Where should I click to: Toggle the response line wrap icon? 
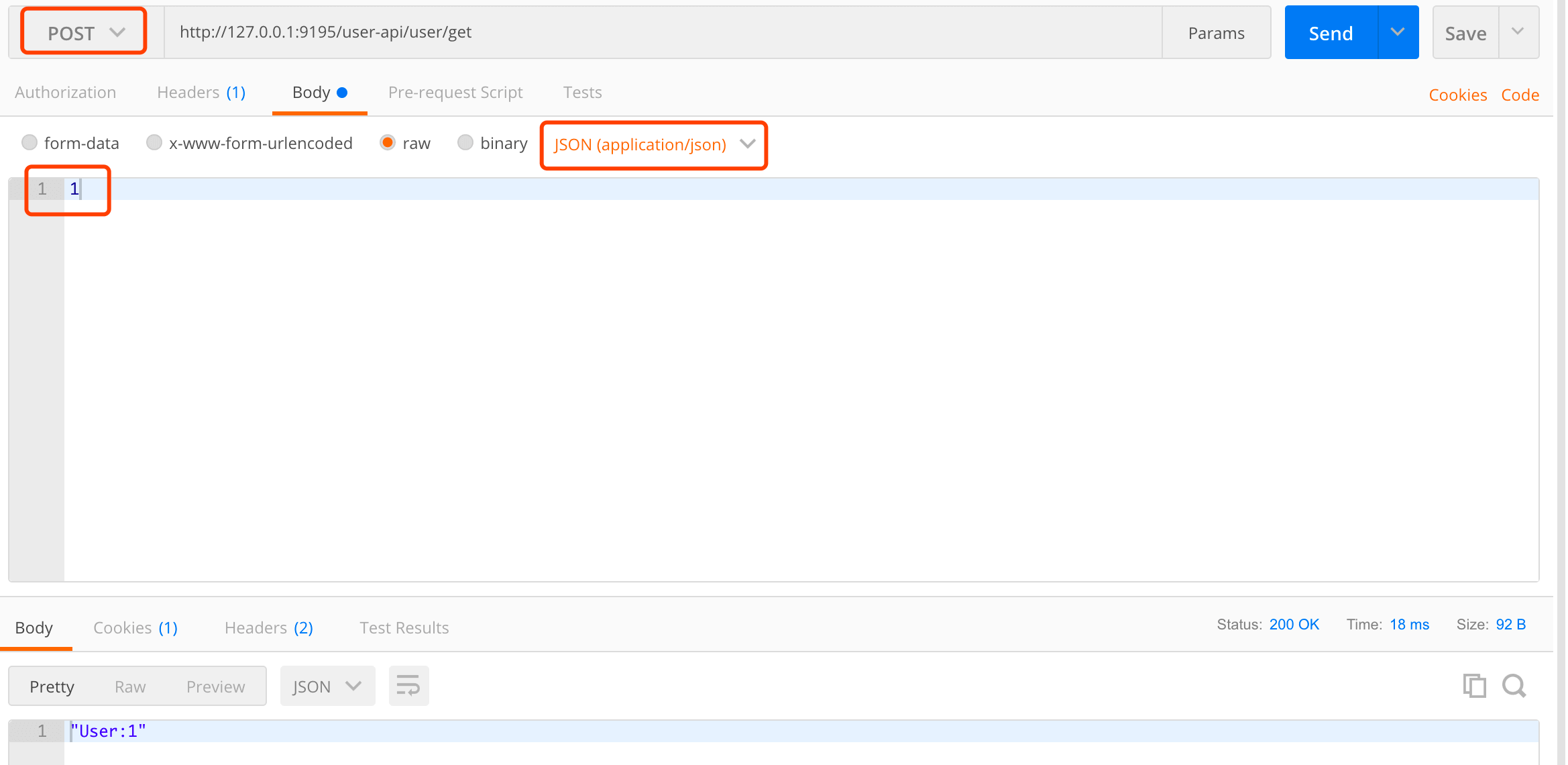408,686
